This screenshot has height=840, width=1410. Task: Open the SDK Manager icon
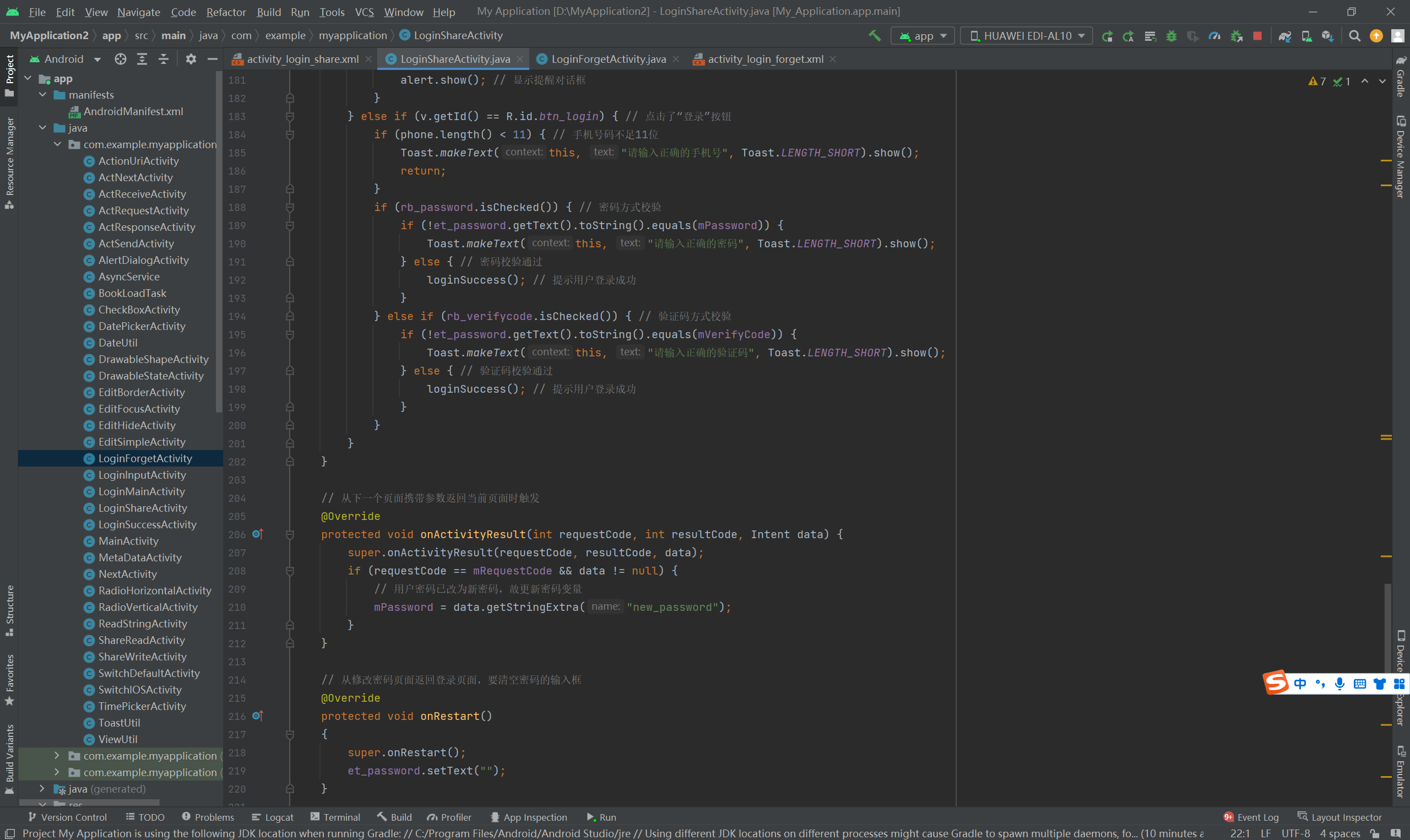[1327, 36]
